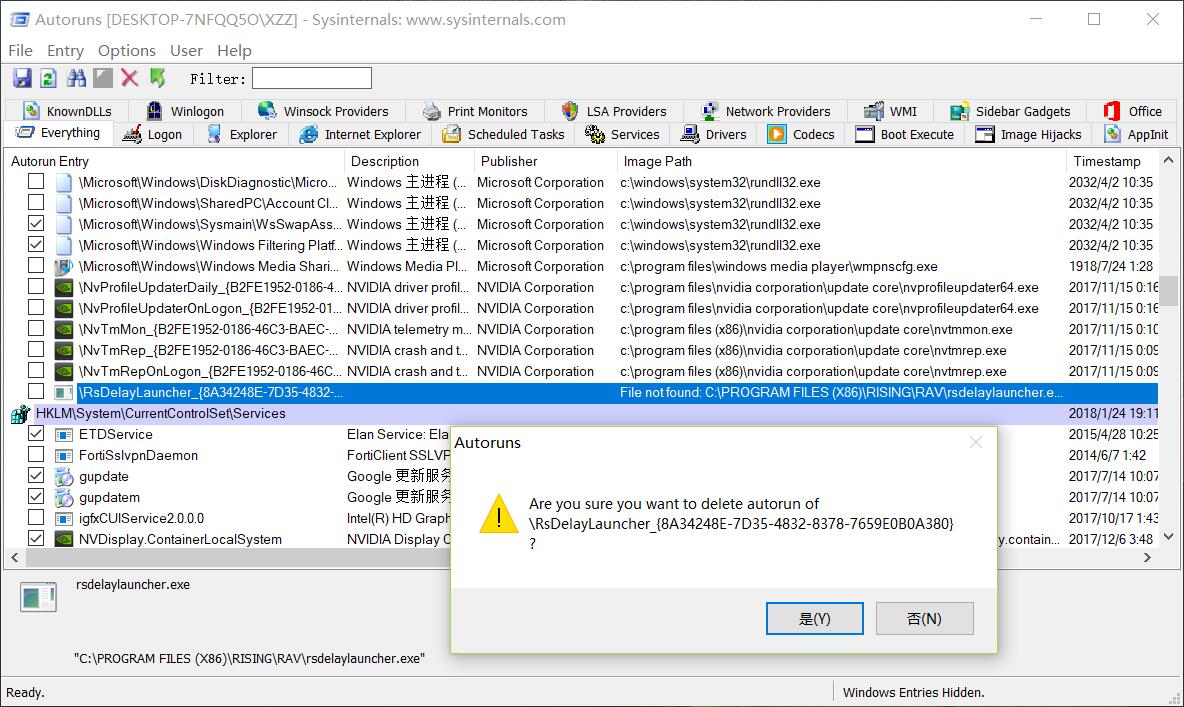Enable the NvTmRep entry checkbox
This screenshot has height=707, width=1184.
click(35, 350)
